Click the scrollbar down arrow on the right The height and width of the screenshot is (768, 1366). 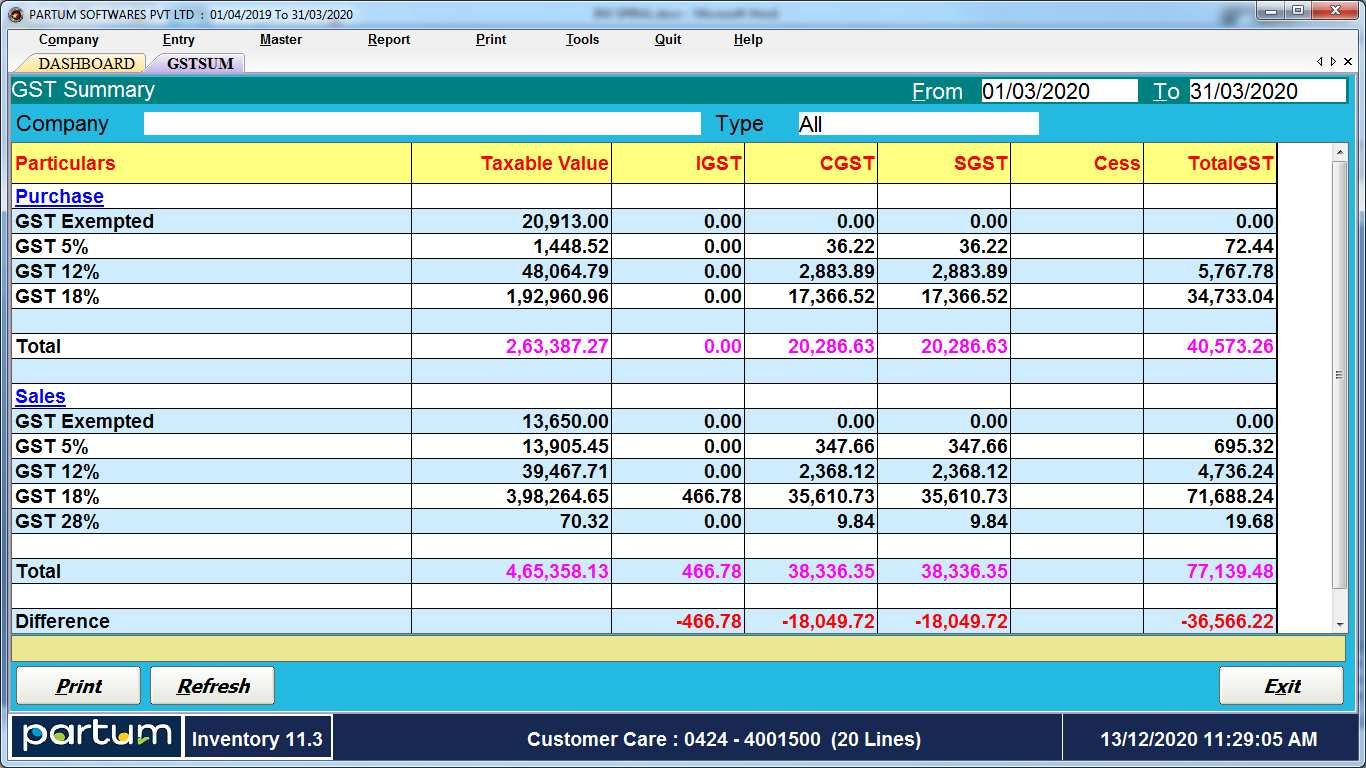(1341, 625)
